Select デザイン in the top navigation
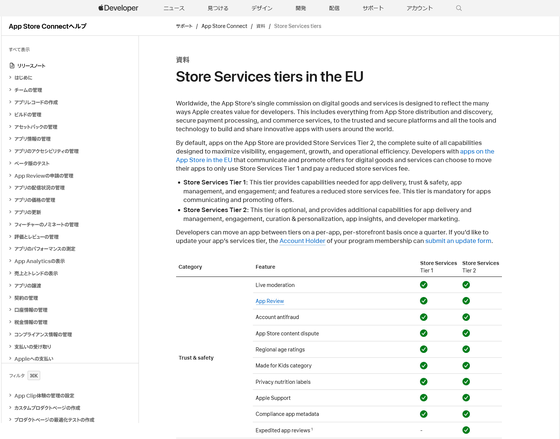Screen dimensions: 560x439 point(262,8)
